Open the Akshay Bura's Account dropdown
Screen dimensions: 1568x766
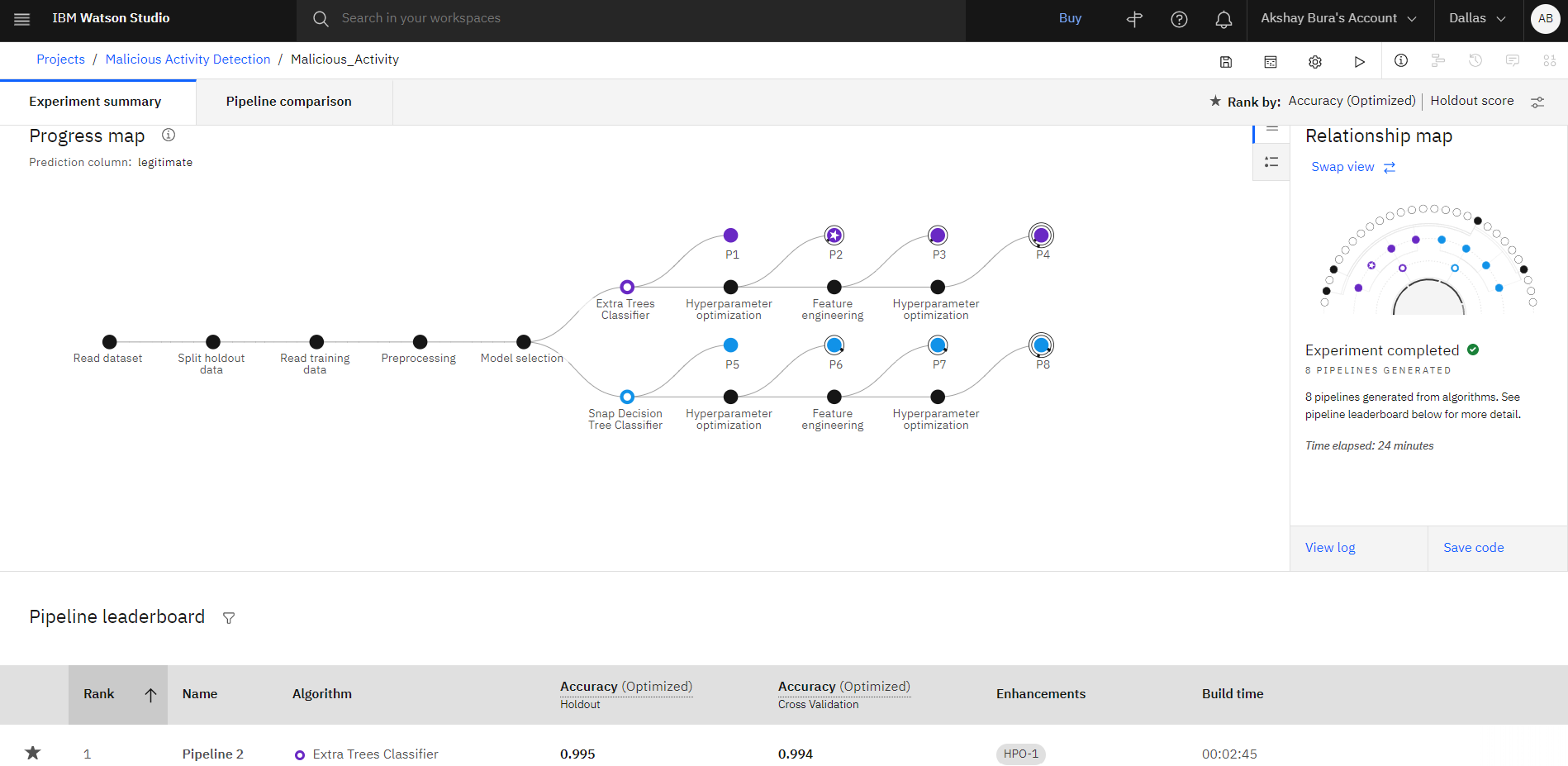click(1339, 17)
